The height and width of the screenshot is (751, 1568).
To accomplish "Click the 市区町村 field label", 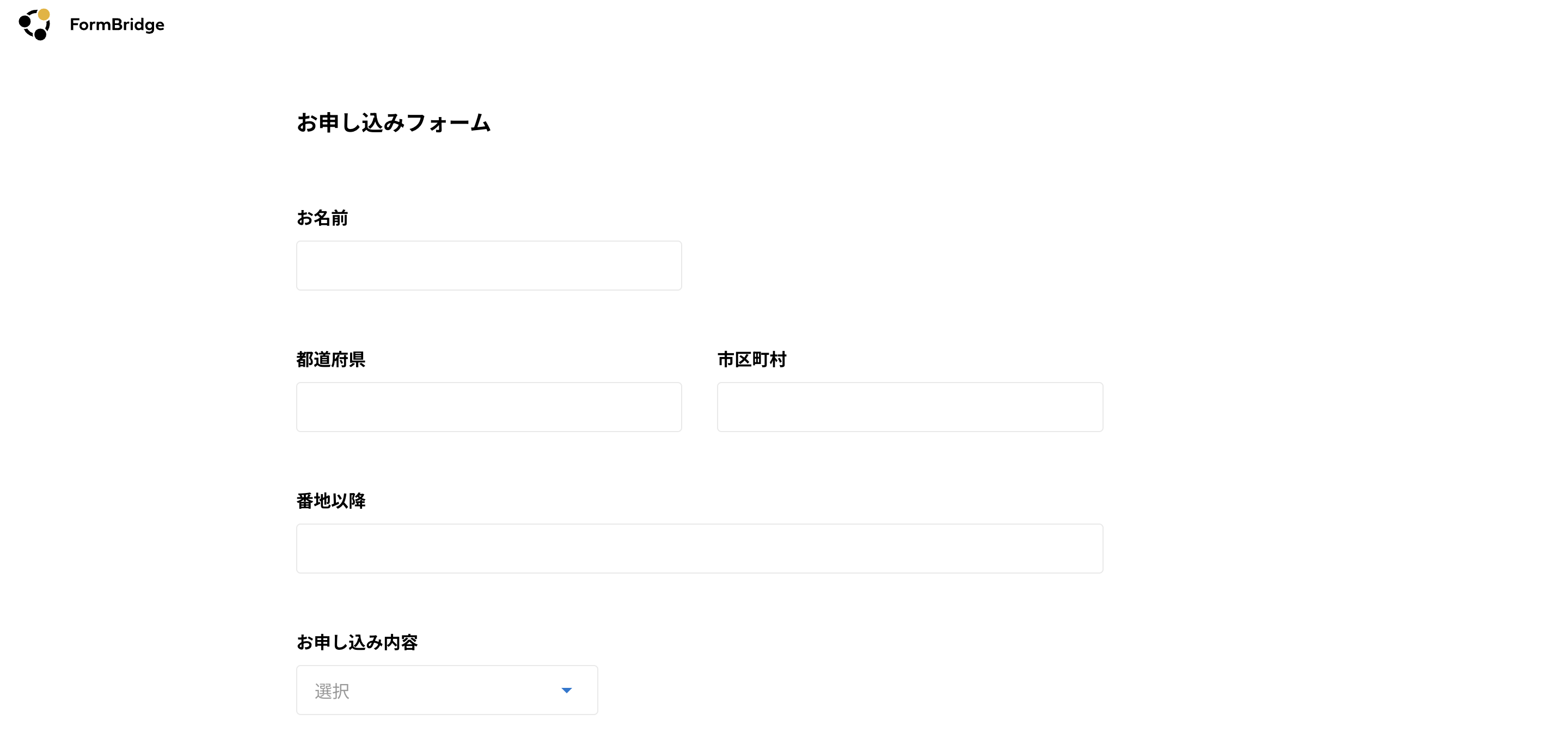I will [x=752, y=359].
